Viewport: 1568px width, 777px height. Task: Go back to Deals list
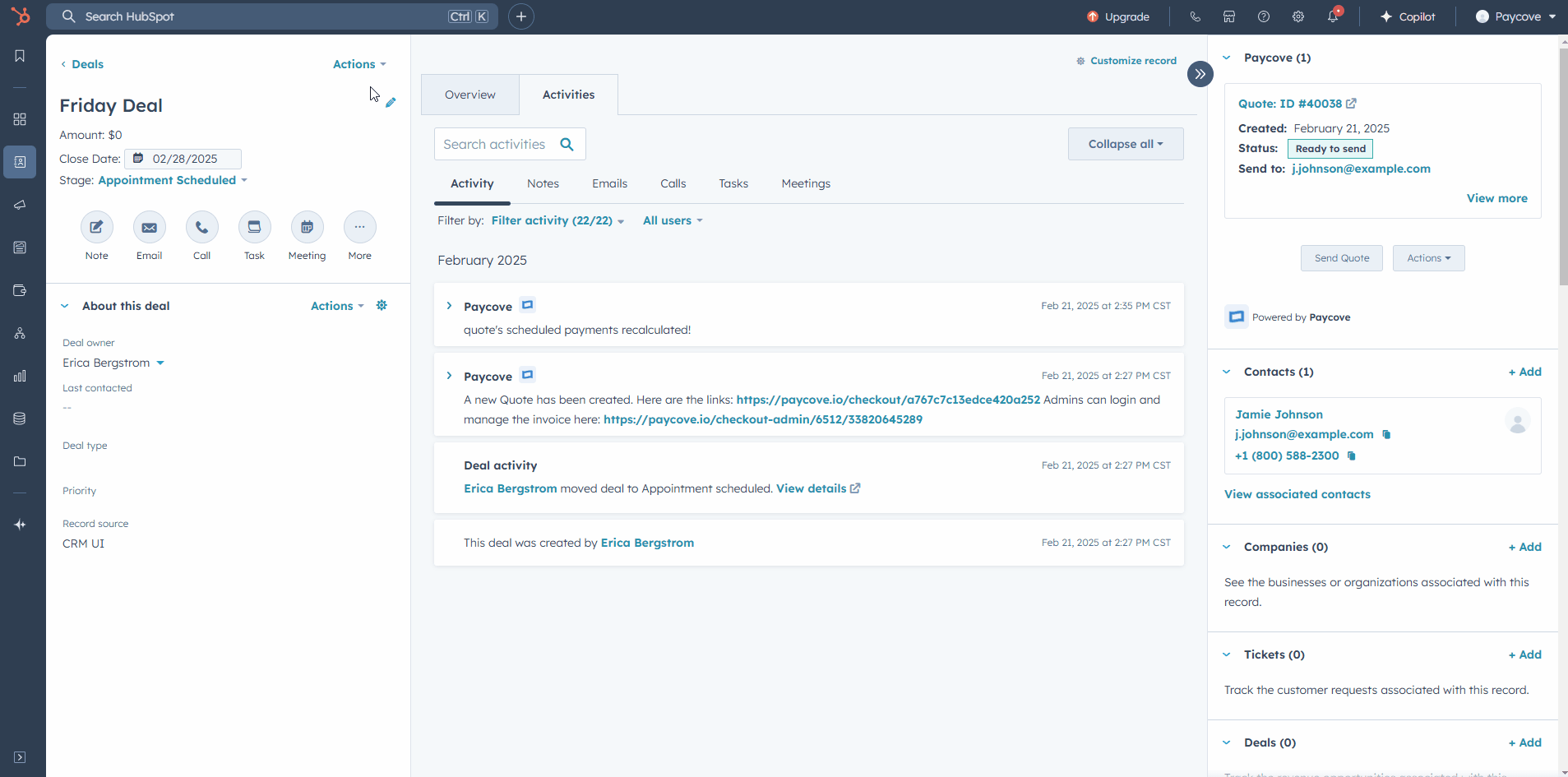click(x=81, y=64)
